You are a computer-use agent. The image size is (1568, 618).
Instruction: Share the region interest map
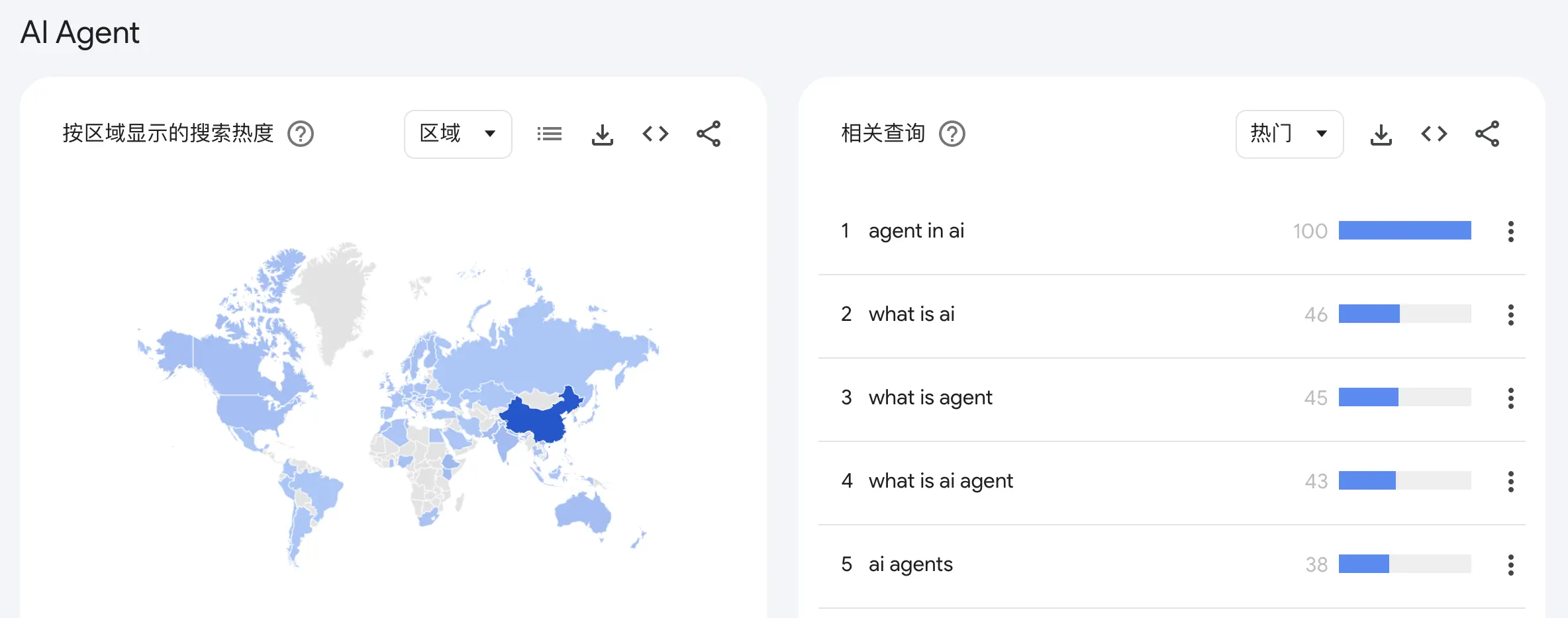pos(709,134)
